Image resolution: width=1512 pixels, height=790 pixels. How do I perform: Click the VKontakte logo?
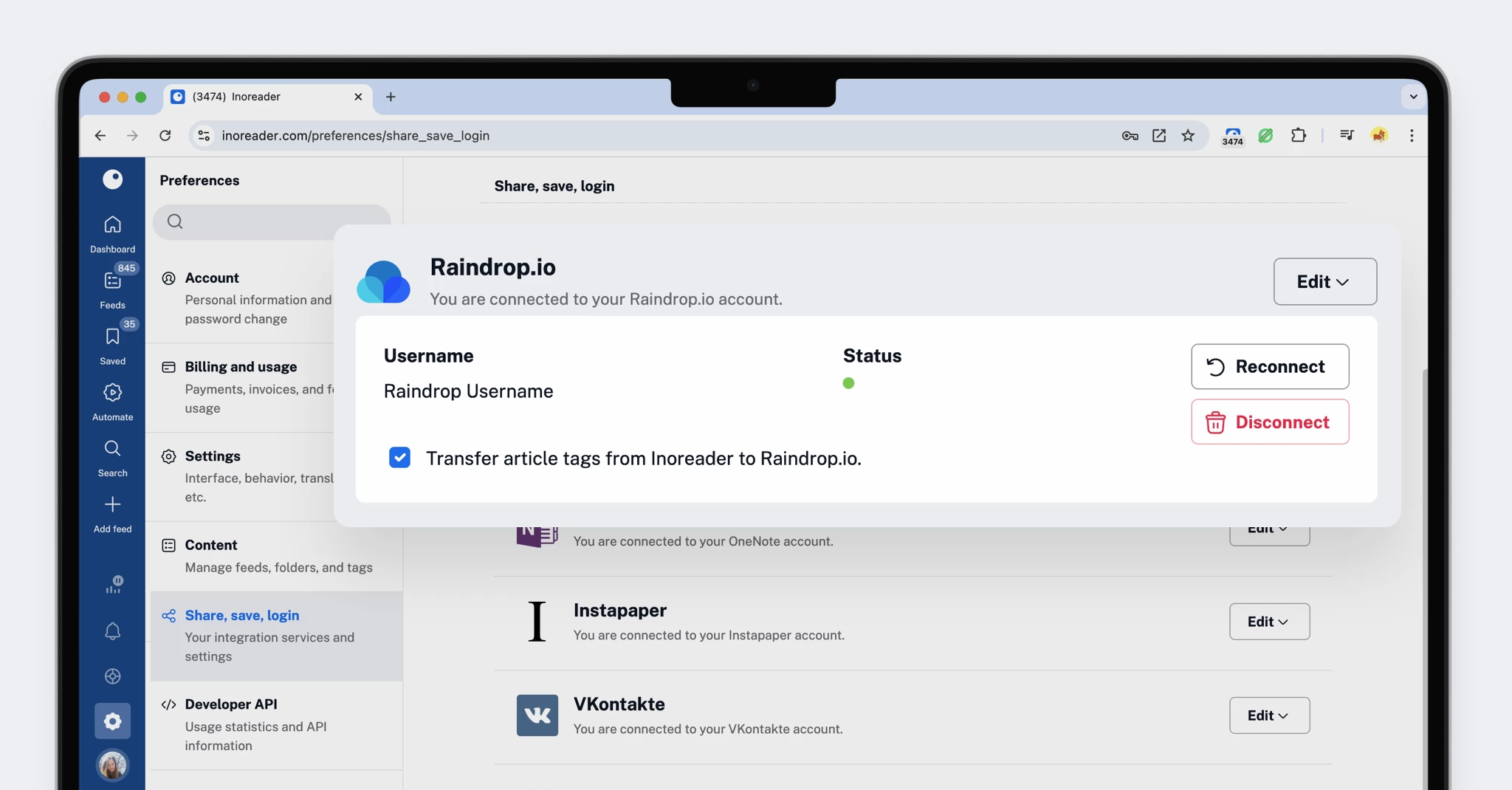537,715
